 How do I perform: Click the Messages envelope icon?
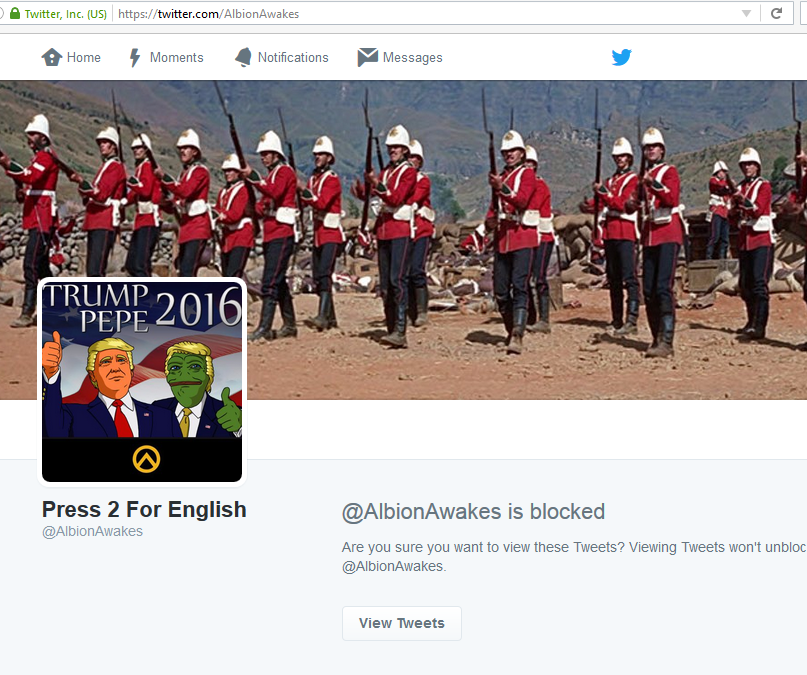click(367, 57)
